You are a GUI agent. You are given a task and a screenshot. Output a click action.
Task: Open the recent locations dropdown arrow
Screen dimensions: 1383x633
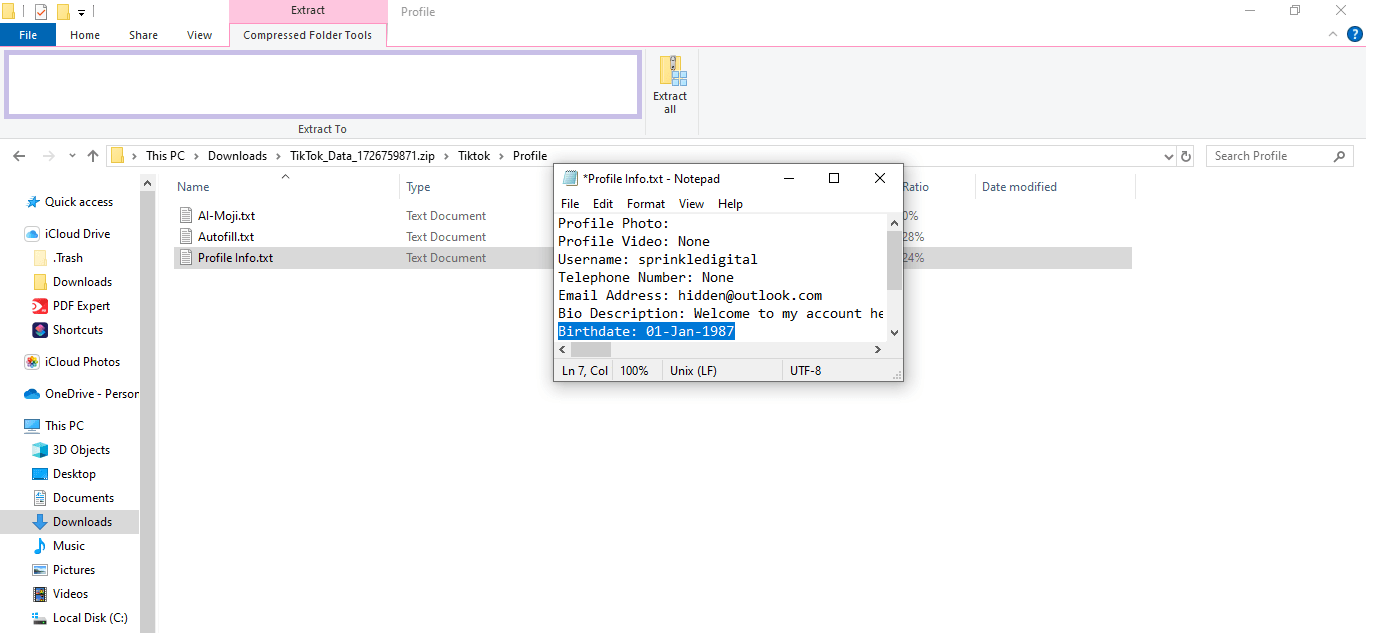click(72, 156)
